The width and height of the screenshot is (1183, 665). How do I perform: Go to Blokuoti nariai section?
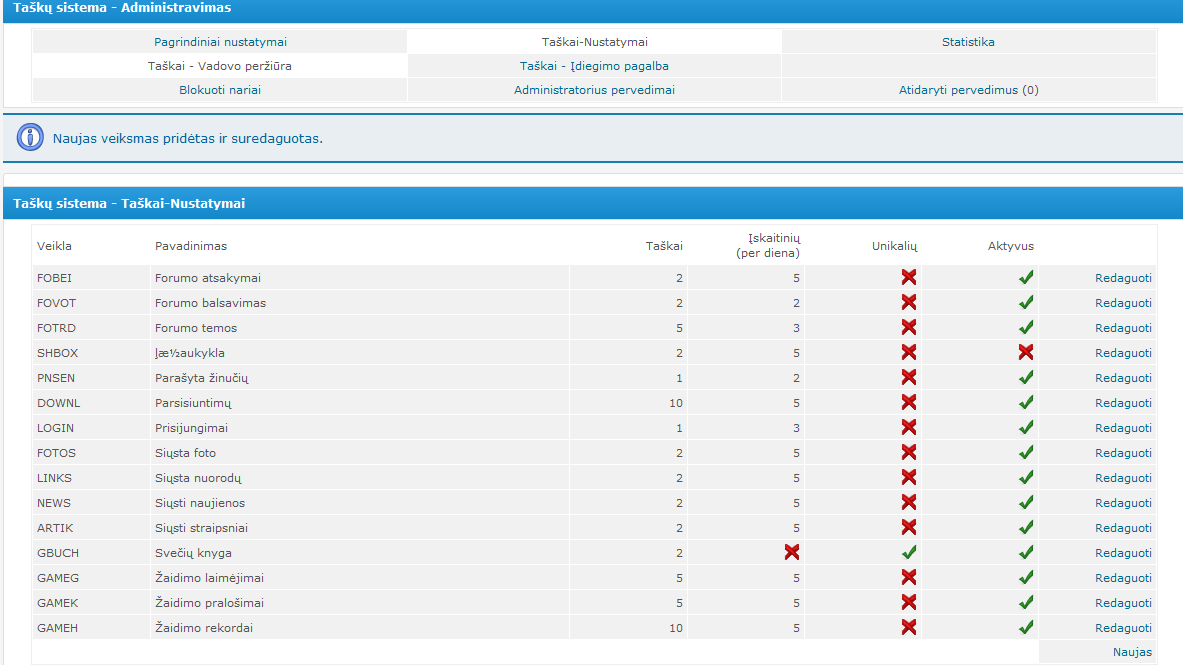[x=220, y=90]
